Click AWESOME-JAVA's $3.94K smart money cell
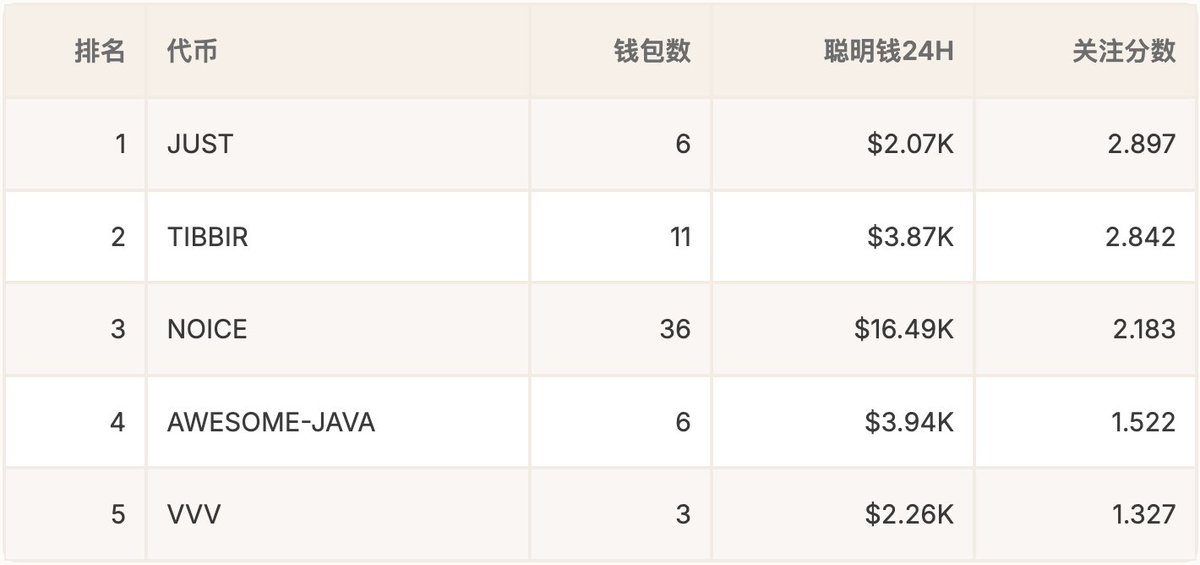 (x=910, y=422)
